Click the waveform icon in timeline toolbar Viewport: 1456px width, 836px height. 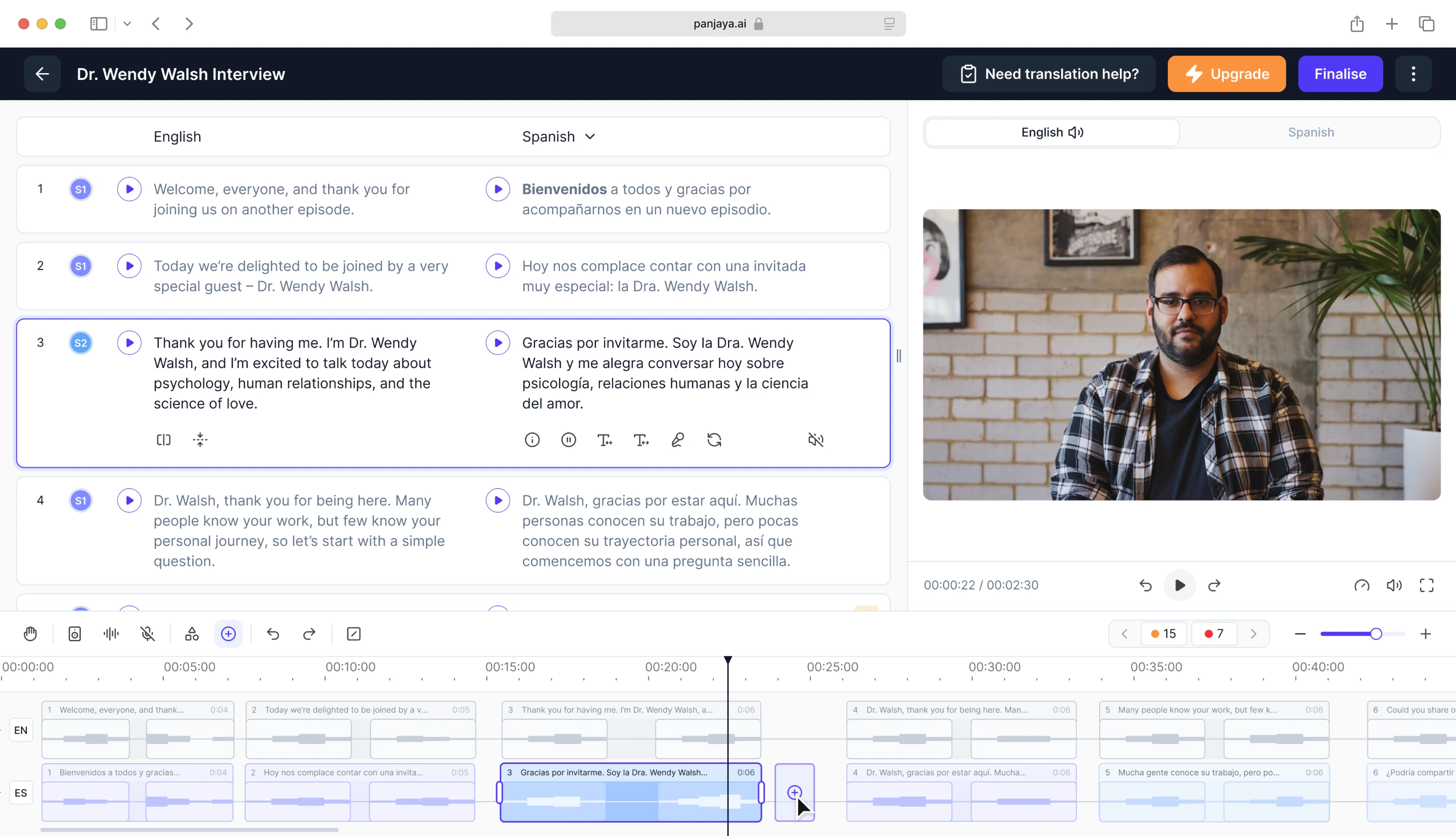[111, 634]
